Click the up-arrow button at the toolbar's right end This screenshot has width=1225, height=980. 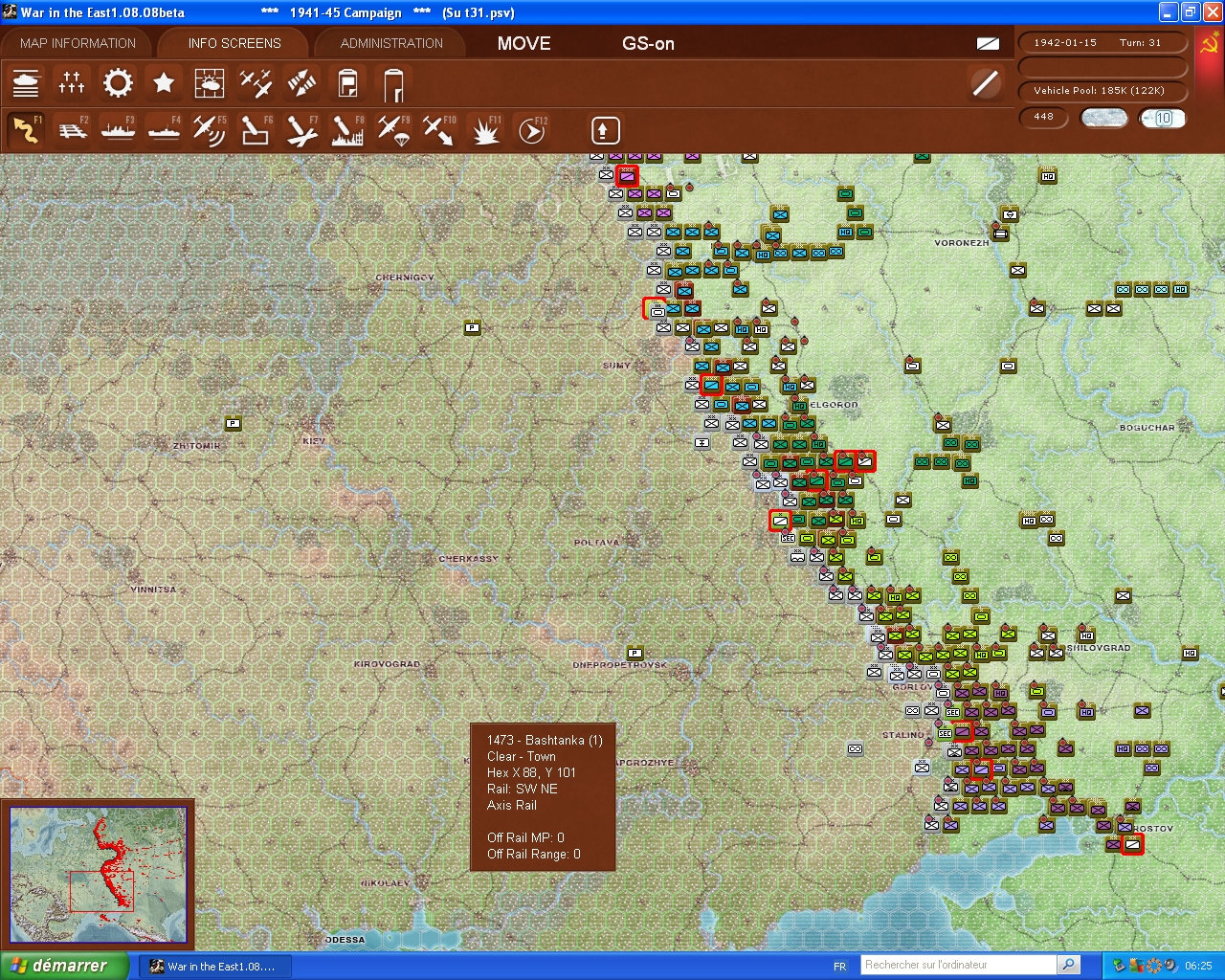coord(605,130)
